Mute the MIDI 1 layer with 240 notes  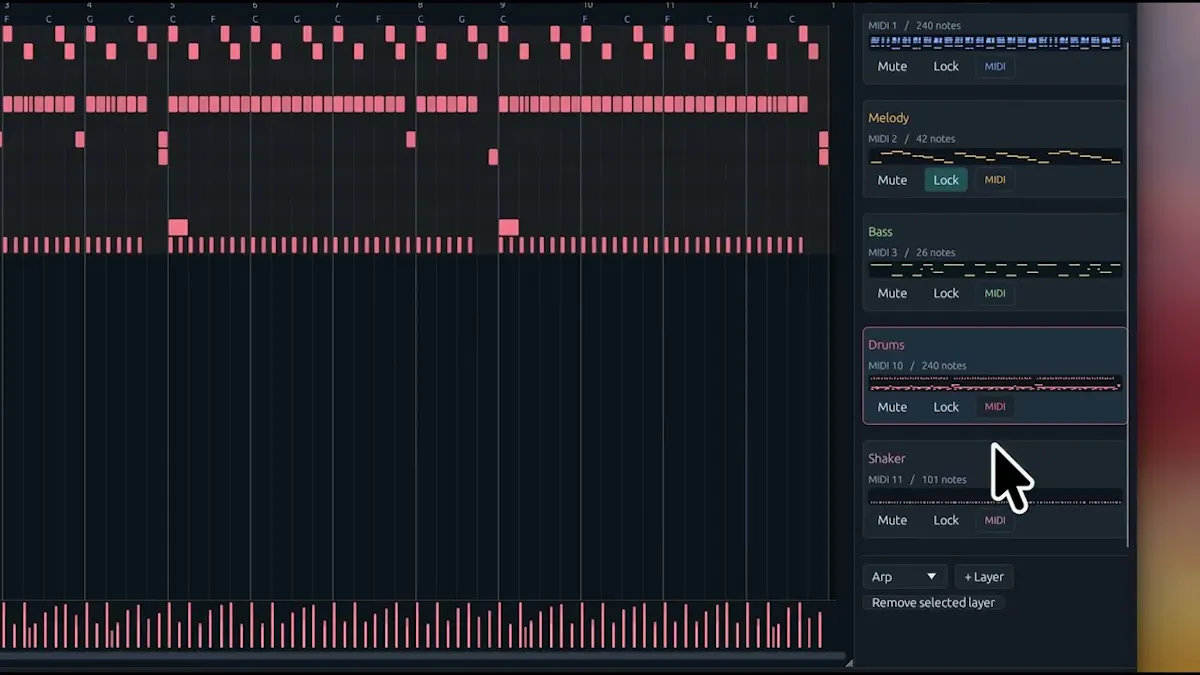(892, 66)
